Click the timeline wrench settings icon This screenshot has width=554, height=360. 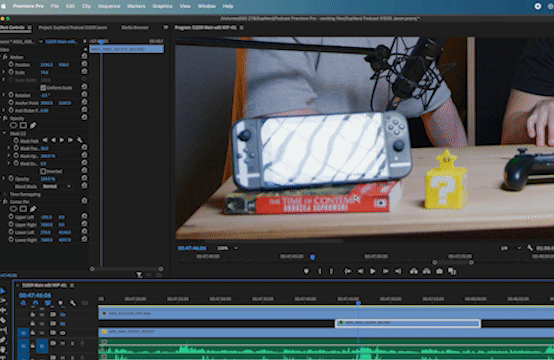point(72,303)
